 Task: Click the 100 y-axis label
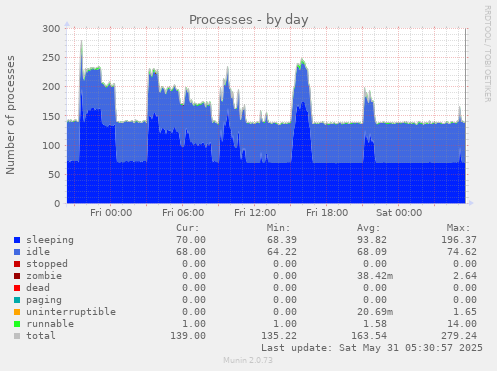point(51,145)
